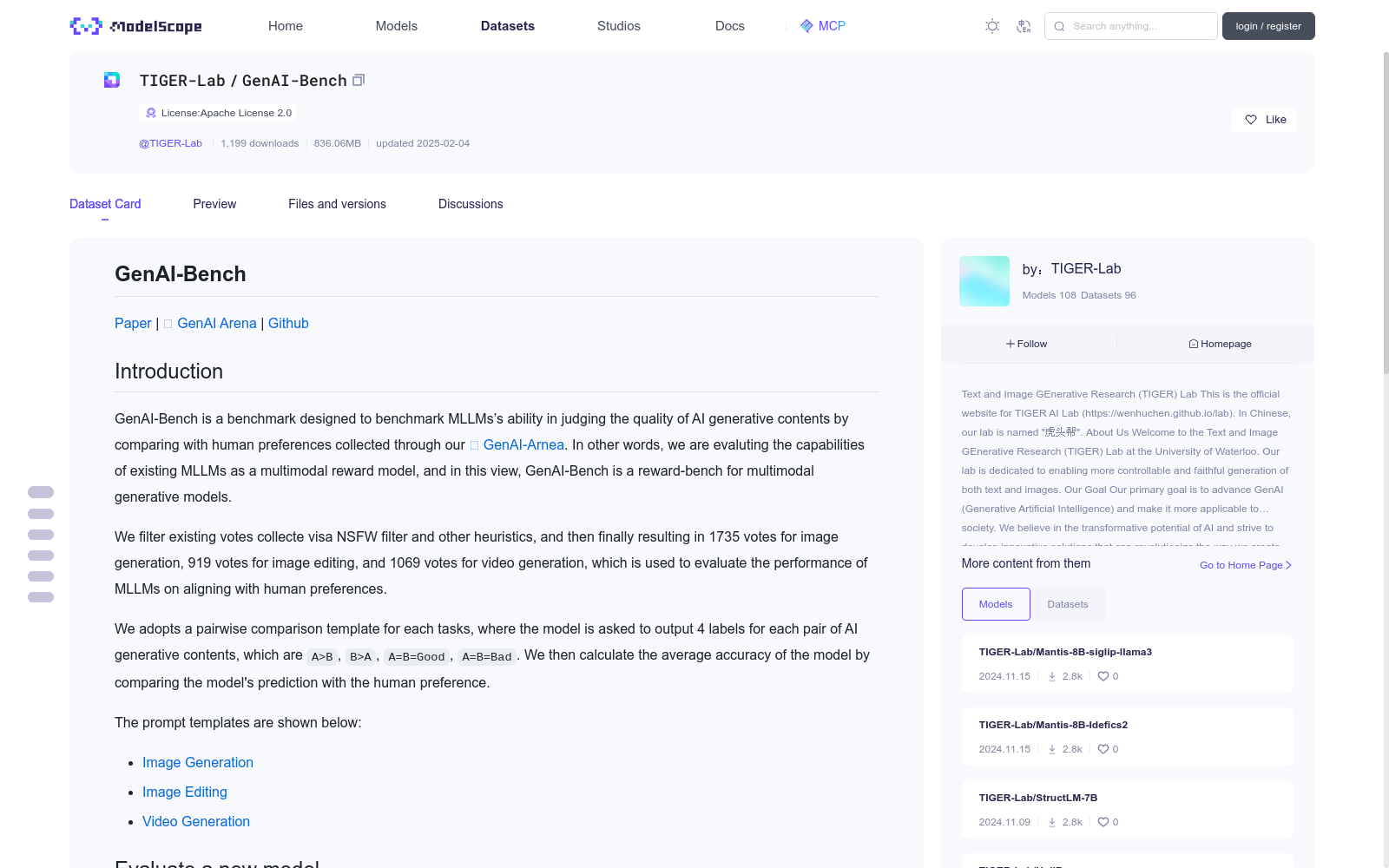The image size is (1389, 868).
Task: Copy dataset name TIGER-Lab/GenAI-Bench icon
Action: pyautogui.click(x=359, y=80)
